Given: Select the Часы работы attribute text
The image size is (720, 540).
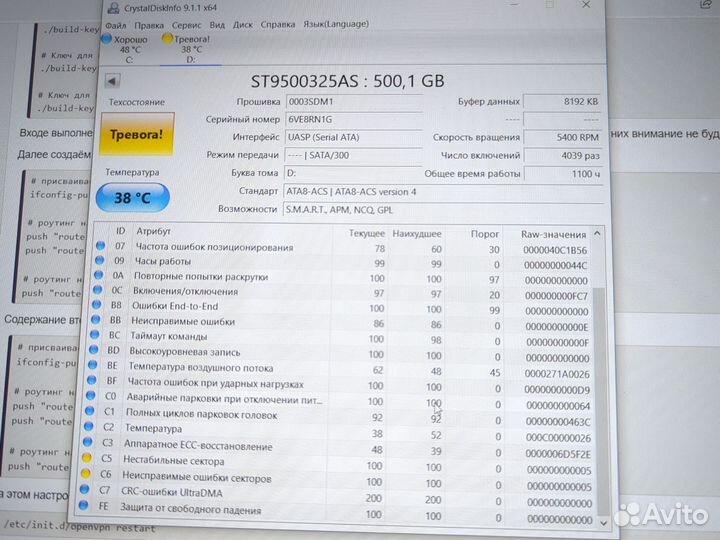Looking at the screenshot, I should [x=163, y=261].
